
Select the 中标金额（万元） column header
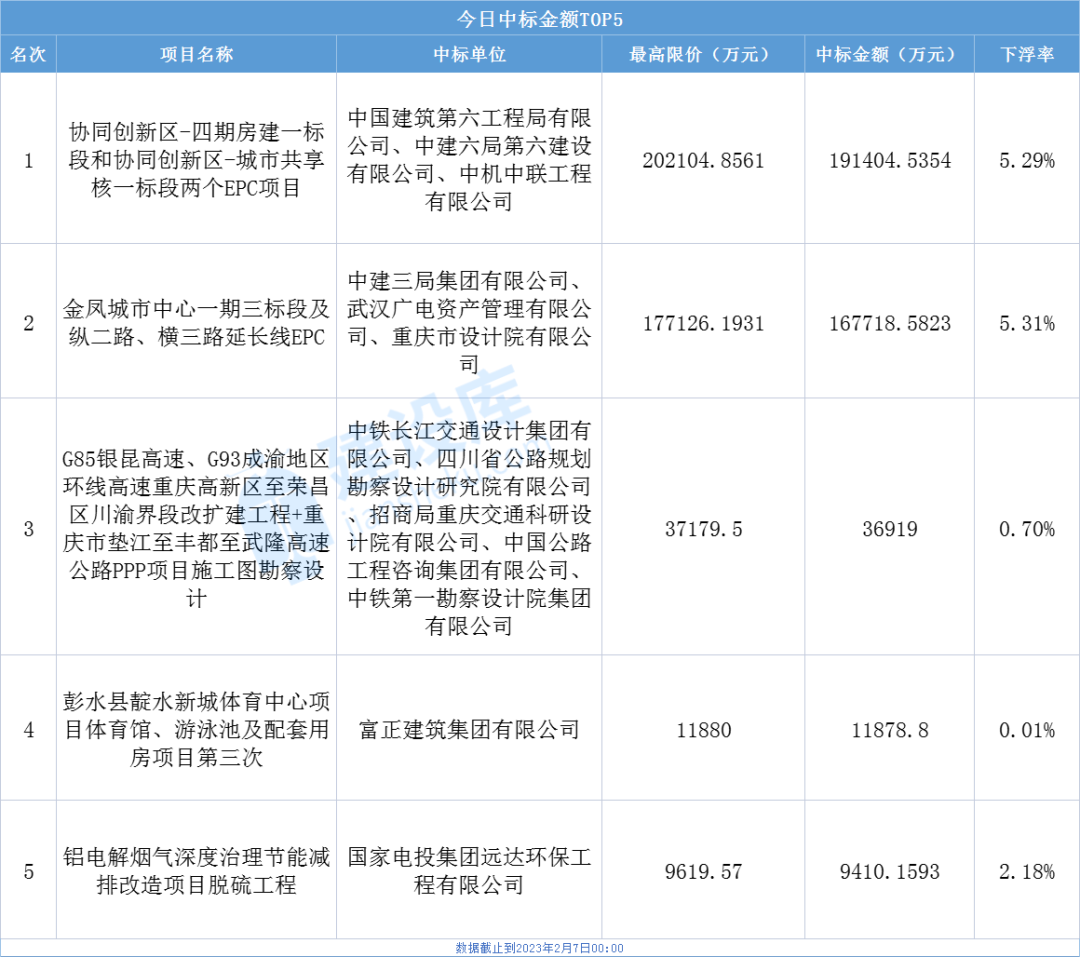[889, 55]
